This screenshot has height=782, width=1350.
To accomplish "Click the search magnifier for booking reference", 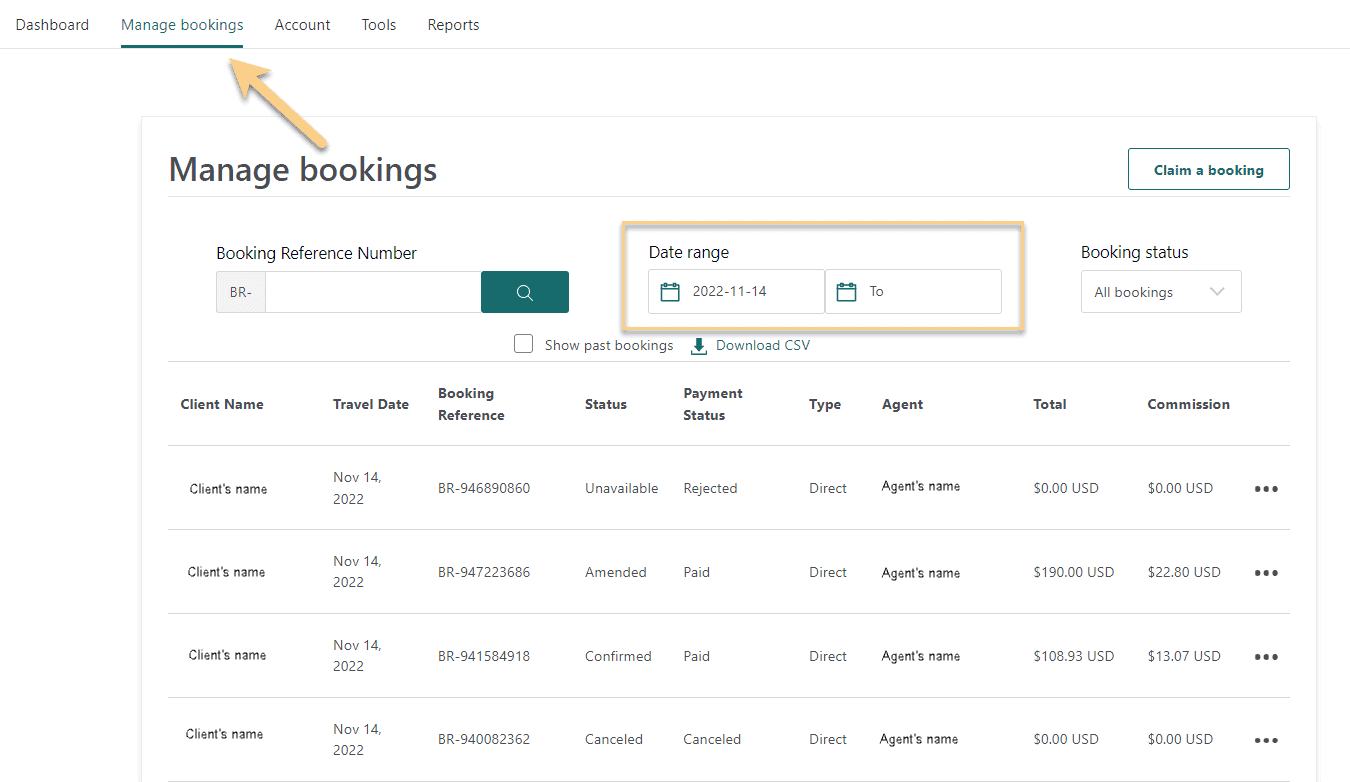I will click(x=524, y=291).
